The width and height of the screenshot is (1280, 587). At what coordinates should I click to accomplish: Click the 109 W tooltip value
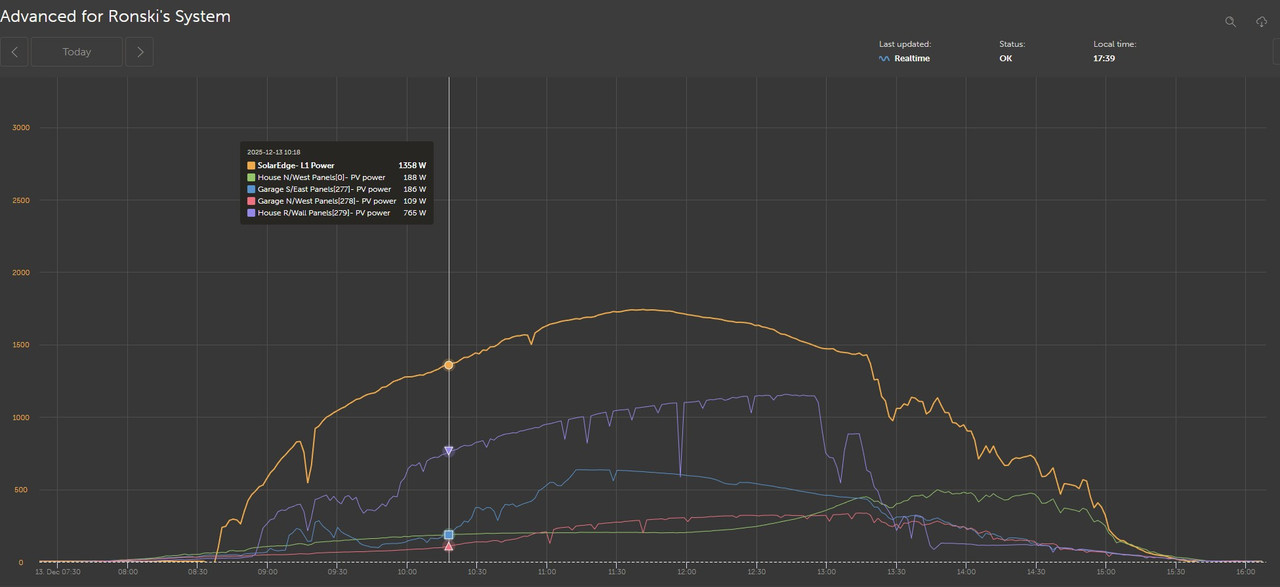click(415, 201)
